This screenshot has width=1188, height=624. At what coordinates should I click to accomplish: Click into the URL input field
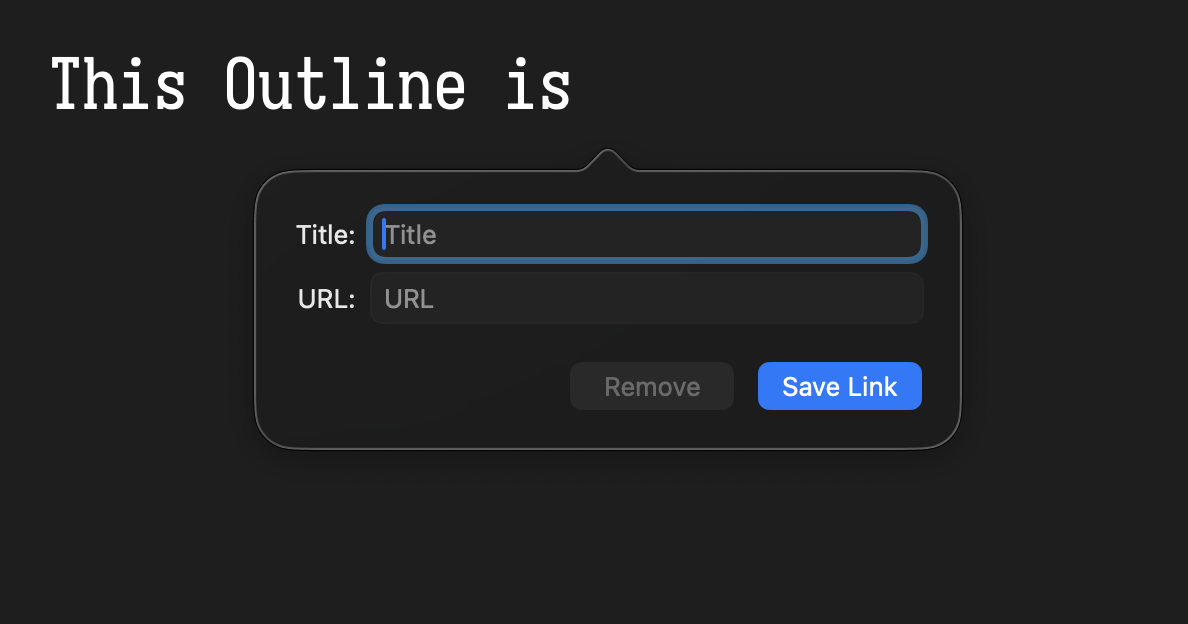pyautogui.click(x=646, y=299)
